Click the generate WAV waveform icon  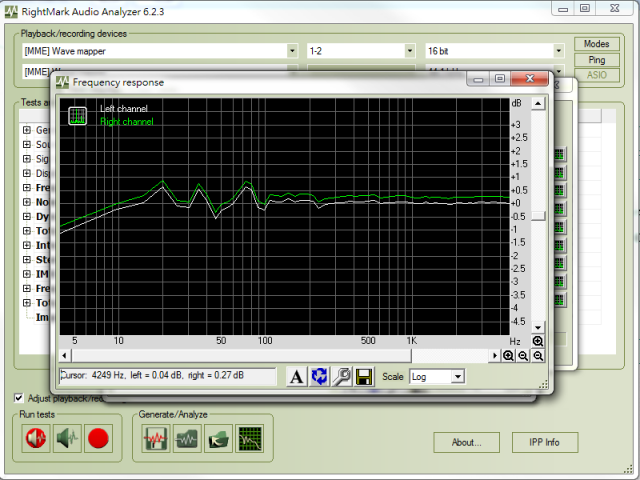coord(156,438)
